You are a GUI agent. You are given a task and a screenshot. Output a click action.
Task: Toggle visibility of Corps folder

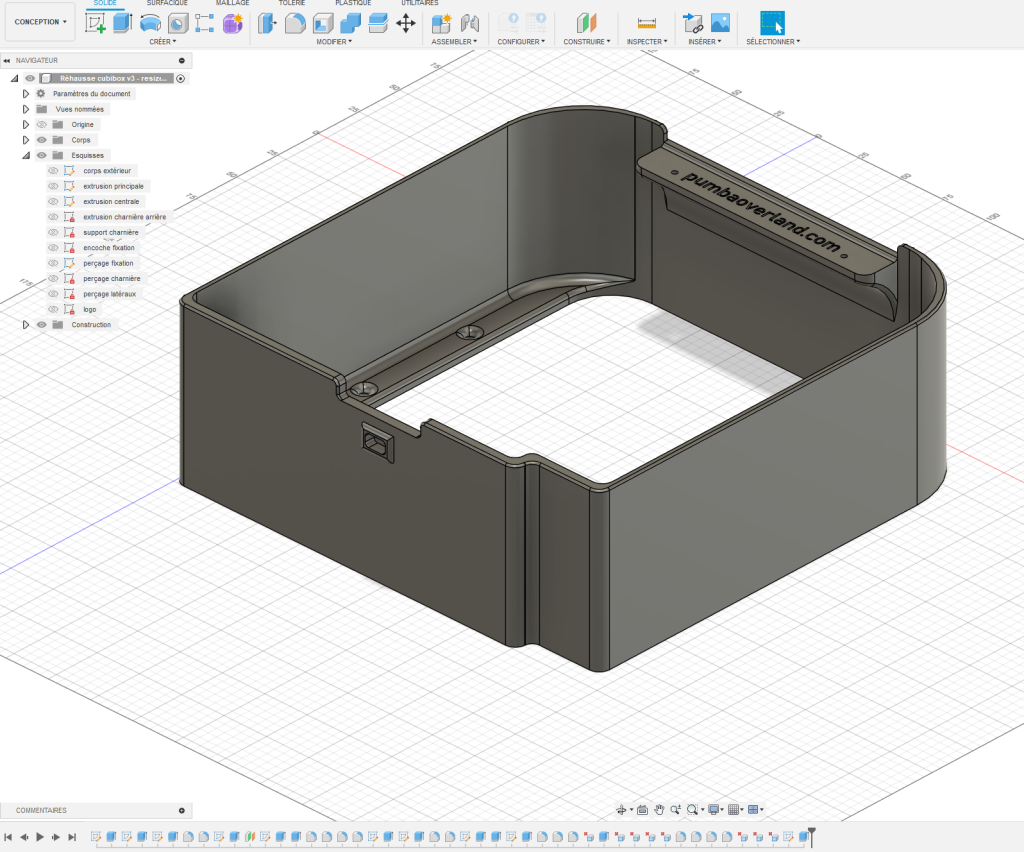click(x=42, y=140)
